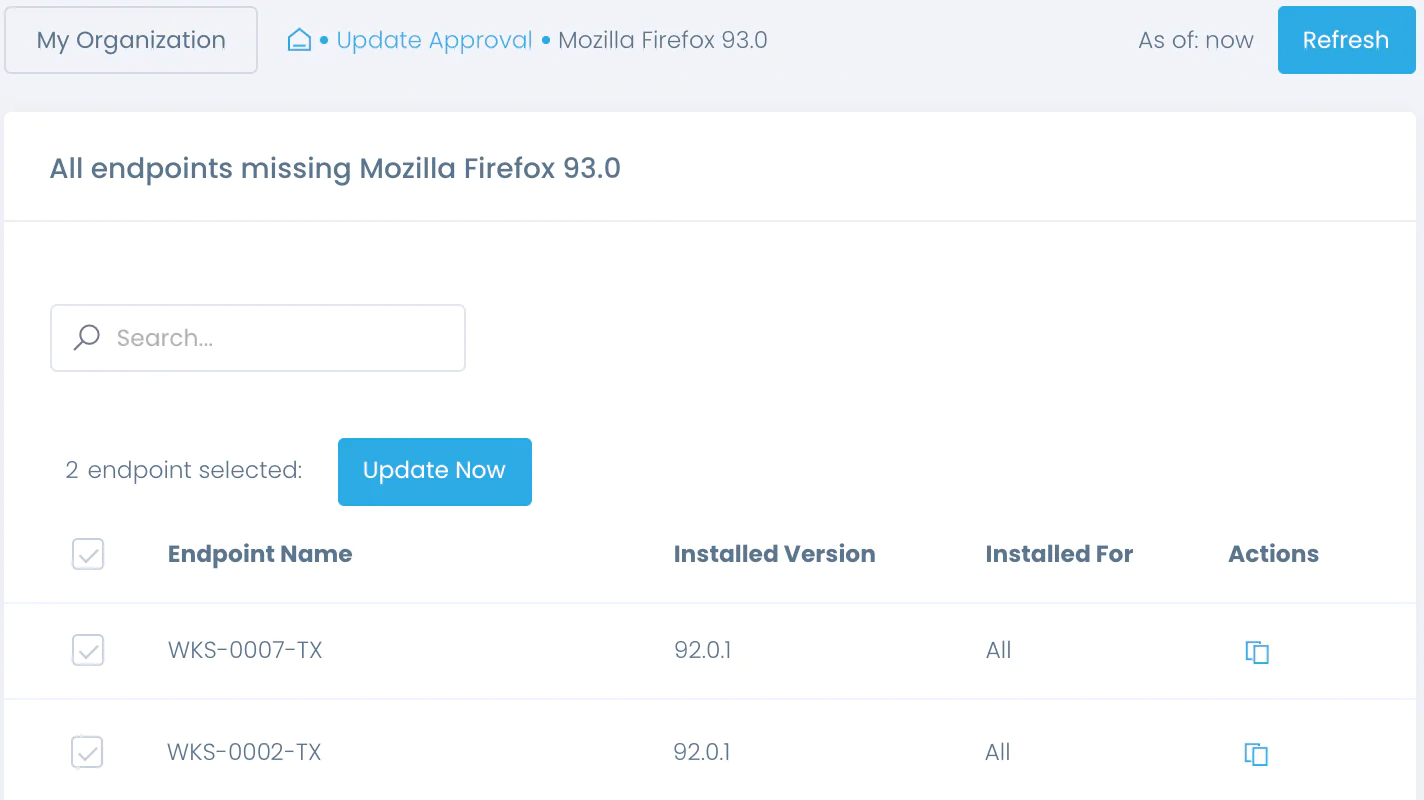Open the My Organization selector
The height and width of the screenshot is (800, 1424).
(x=130, y=40)
